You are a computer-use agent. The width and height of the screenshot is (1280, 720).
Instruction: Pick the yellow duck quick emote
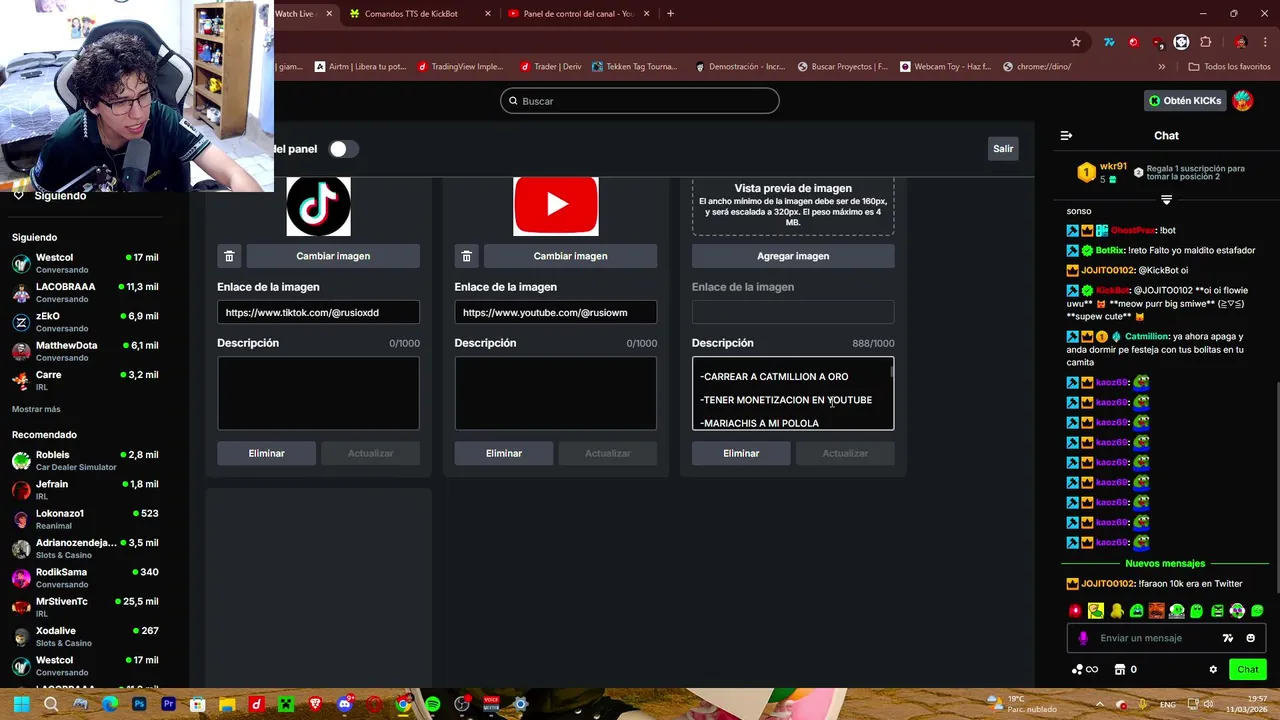pyautogui.click(x=1116, y=610)
